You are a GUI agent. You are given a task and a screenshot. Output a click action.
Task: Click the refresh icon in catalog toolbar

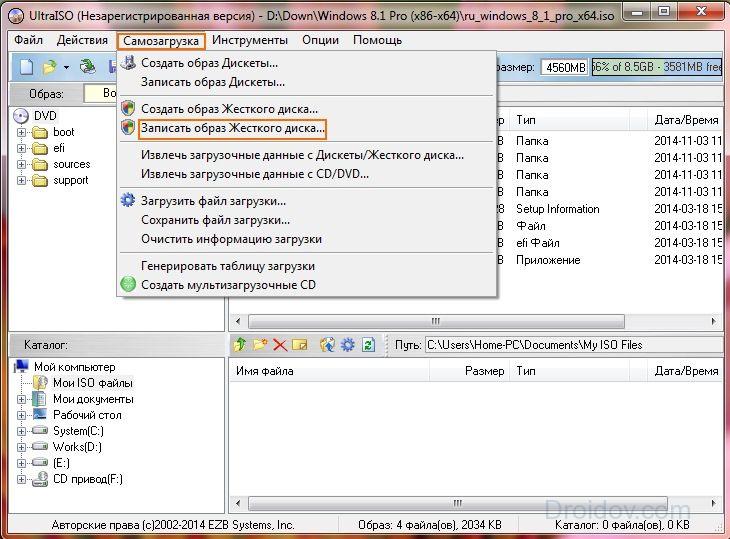(x=368, y=345)
